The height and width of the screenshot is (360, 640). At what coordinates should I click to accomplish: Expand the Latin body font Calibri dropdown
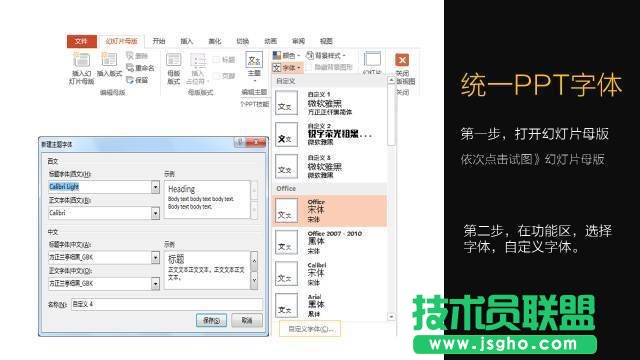[155, 213]
